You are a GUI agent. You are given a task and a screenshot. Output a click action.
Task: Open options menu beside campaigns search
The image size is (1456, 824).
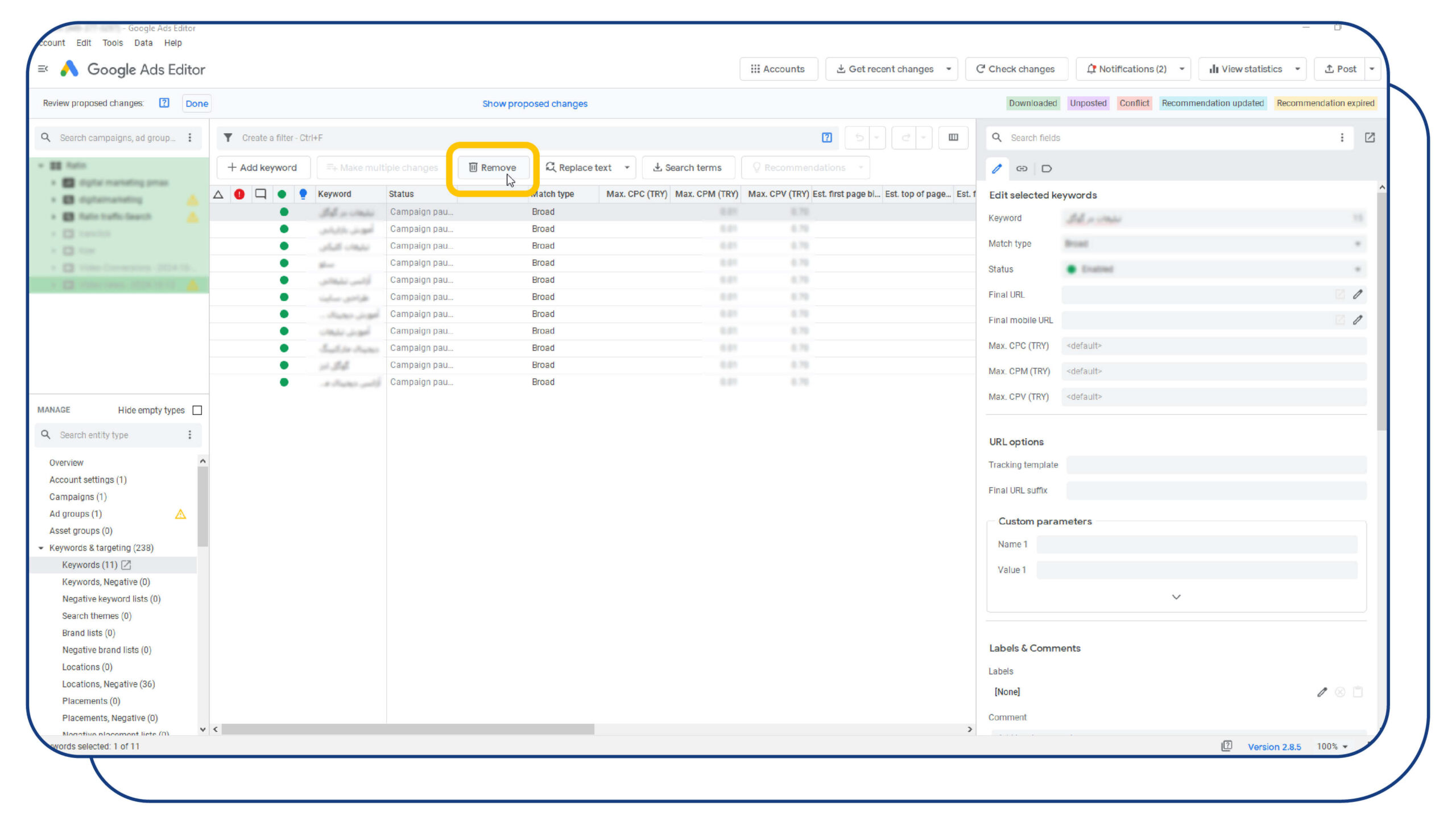[x=190, y=138]
